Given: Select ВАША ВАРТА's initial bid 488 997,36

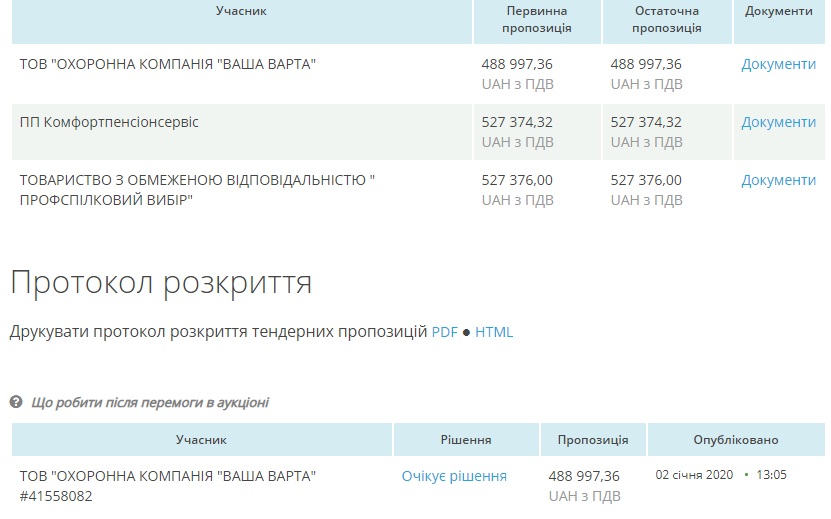Looking at the screenshot, I should click(517, 64).
